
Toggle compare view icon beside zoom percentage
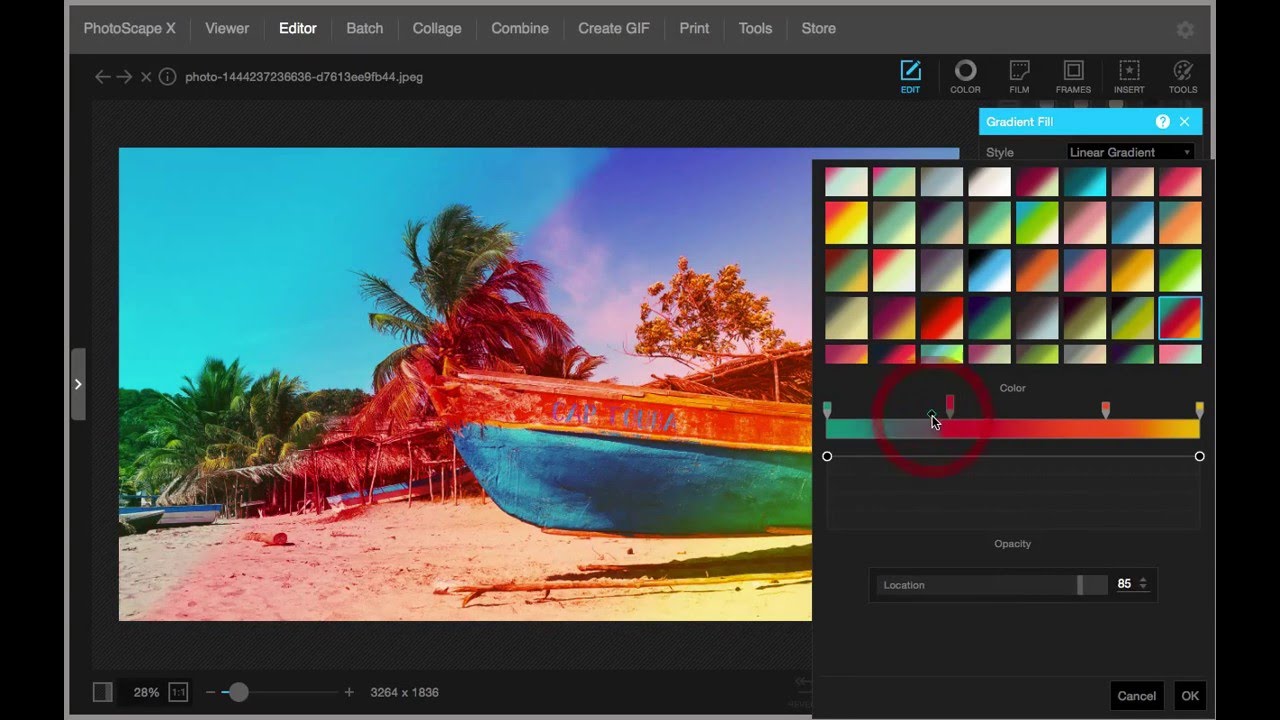(x=102, y=692)
